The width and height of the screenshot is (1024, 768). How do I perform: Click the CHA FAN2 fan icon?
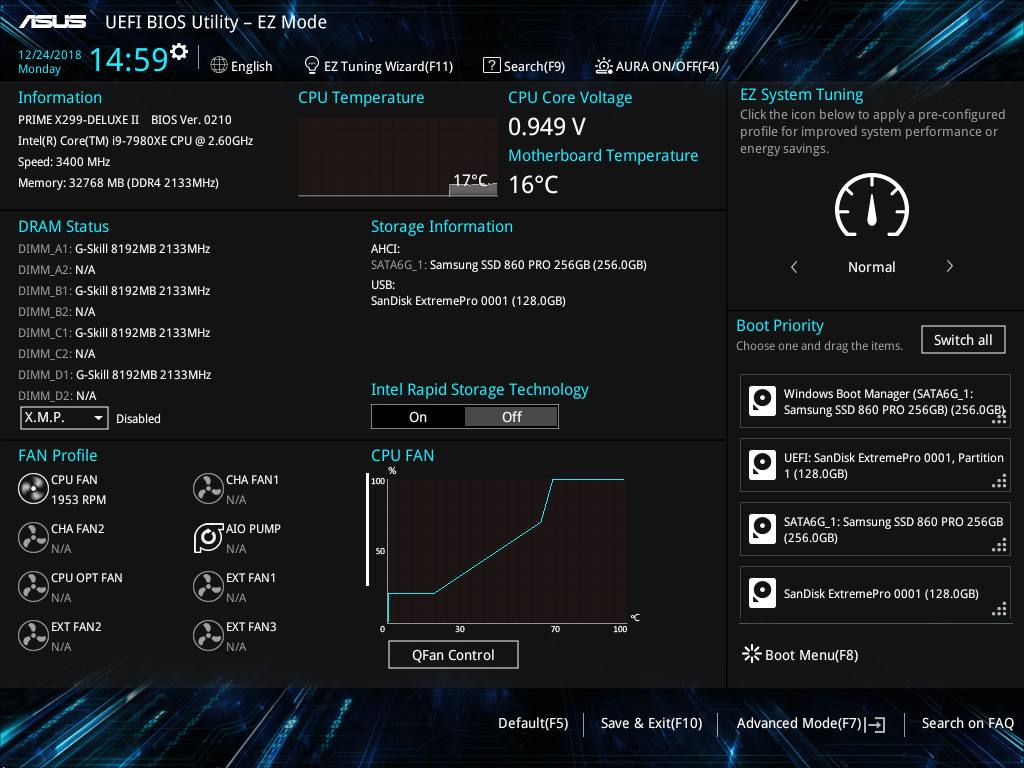tap(33, 537)
